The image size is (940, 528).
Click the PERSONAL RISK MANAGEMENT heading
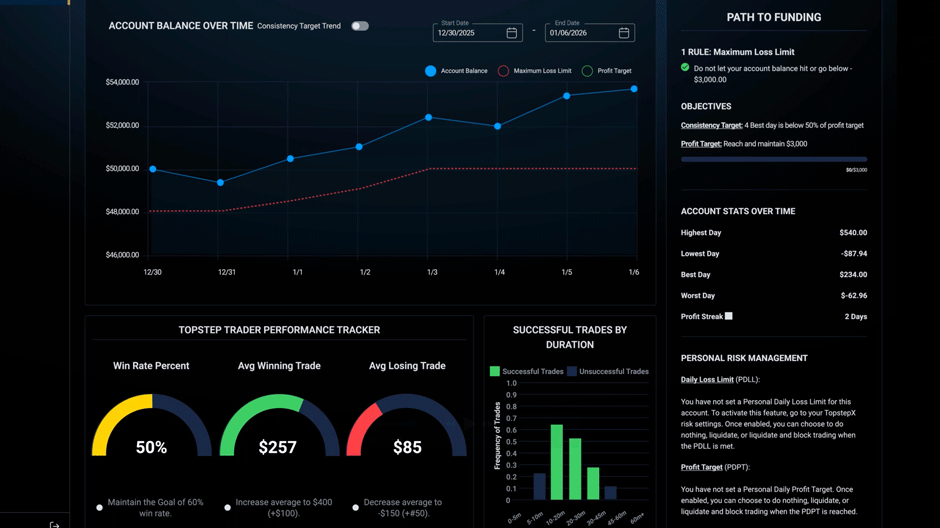[x=744, y=358]
